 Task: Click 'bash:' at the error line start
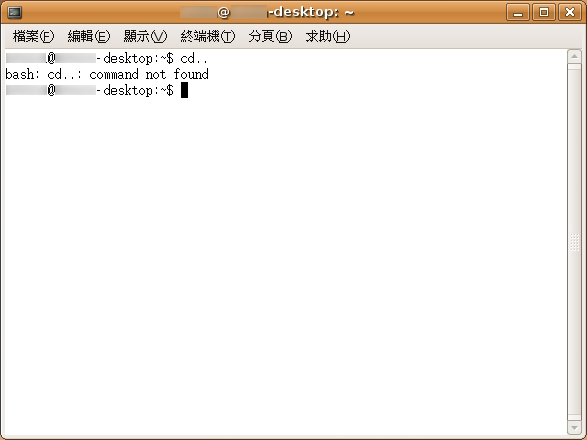[22, 74]
